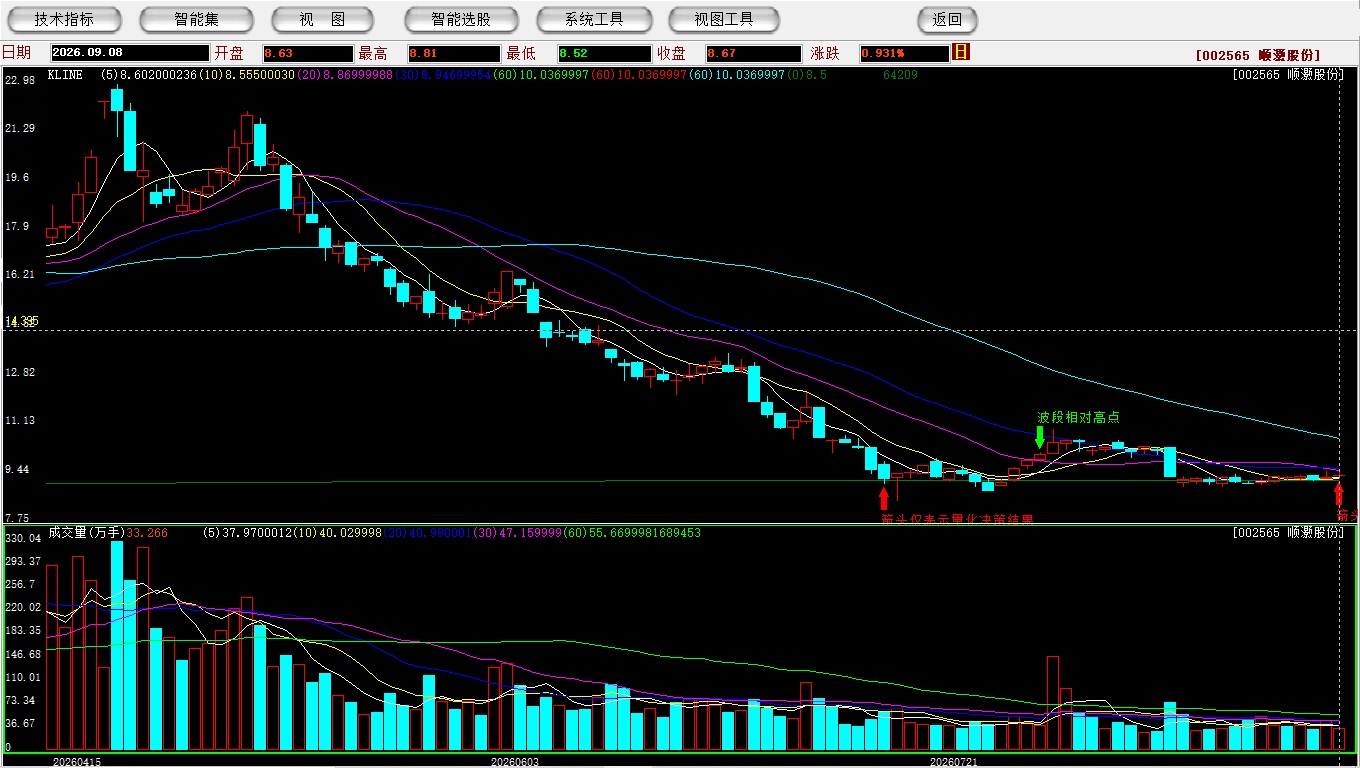Click the 64209 value in KLINE header
Viewport: 1360px width, 768px height.
901,74
